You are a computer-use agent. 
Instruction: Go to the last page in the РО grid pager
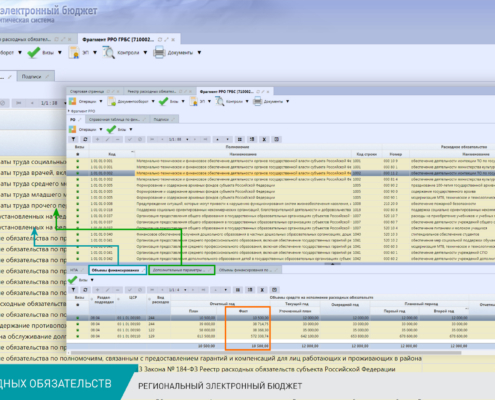(205, 139)
